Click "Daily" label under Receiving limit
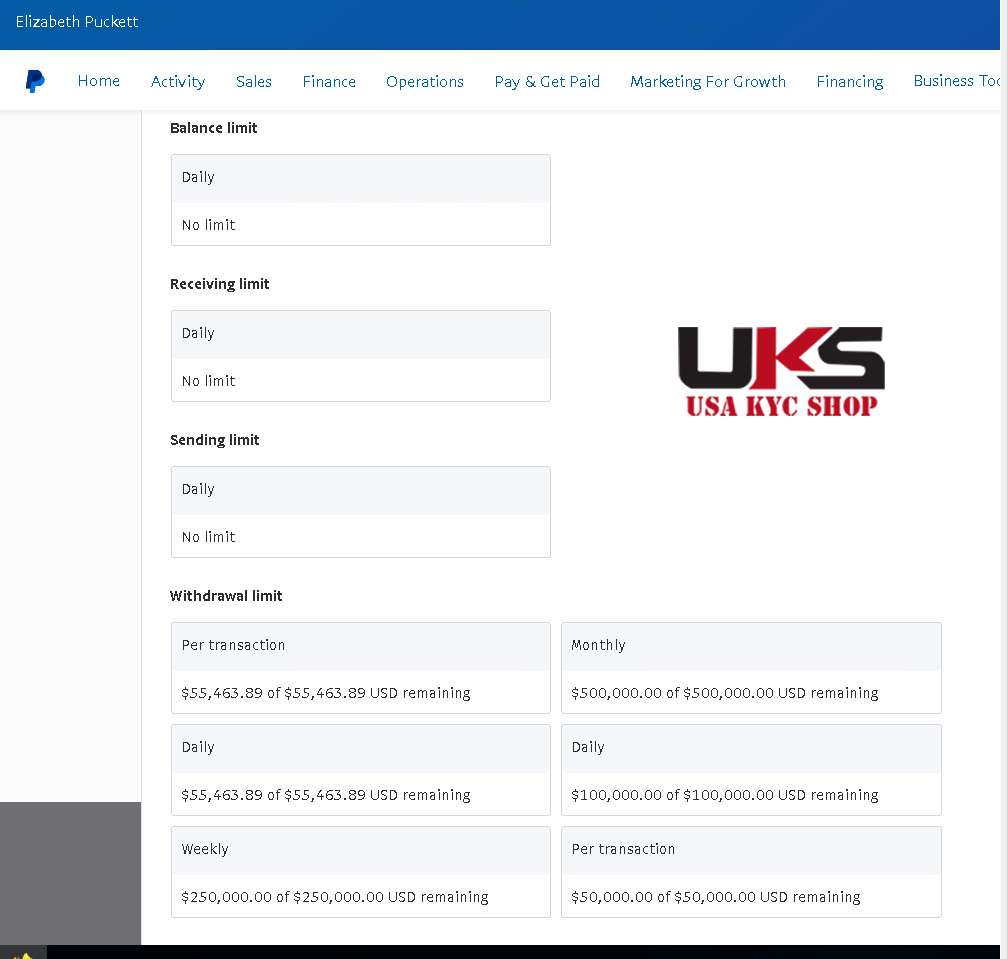 click(198, 333)
